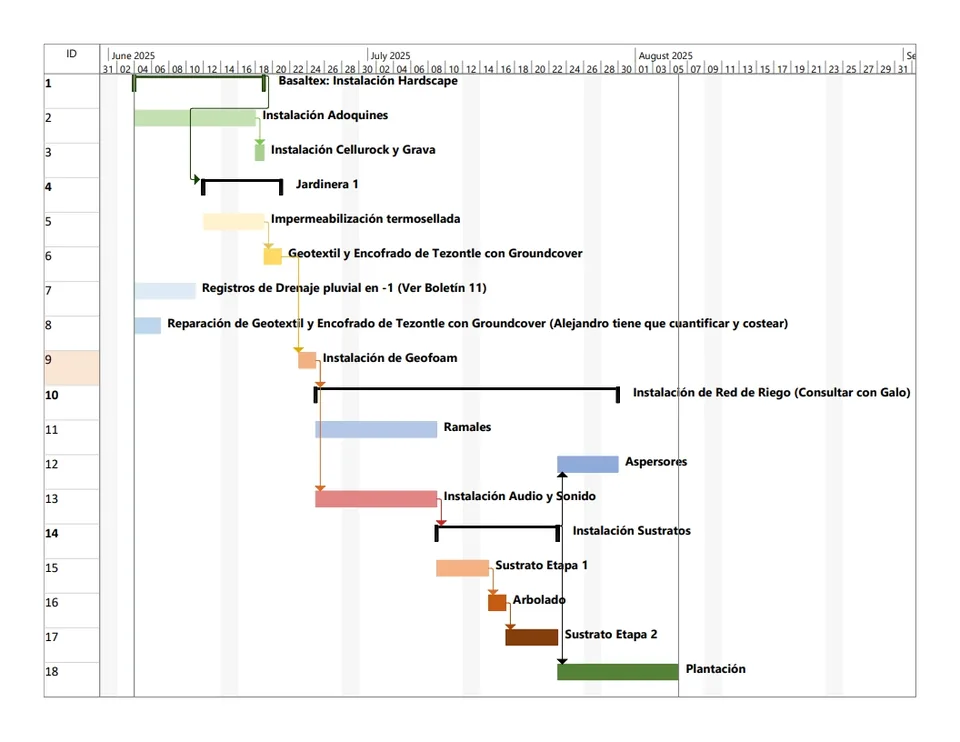Select the dark green Plantación bar
The height and width of the screenshot is (742, 960).
617,672
